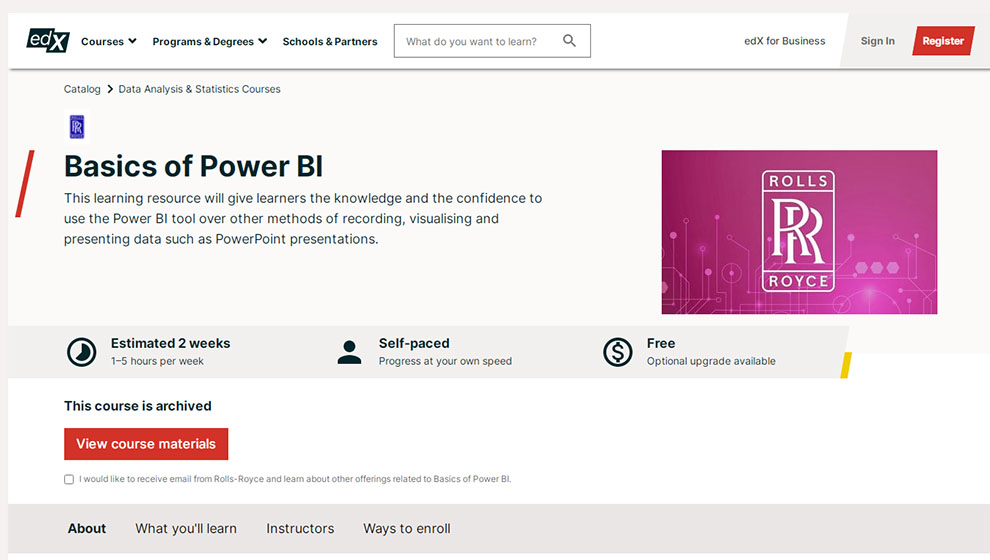
Task: Open the edX for Business link
Action: tap(784, 40)
